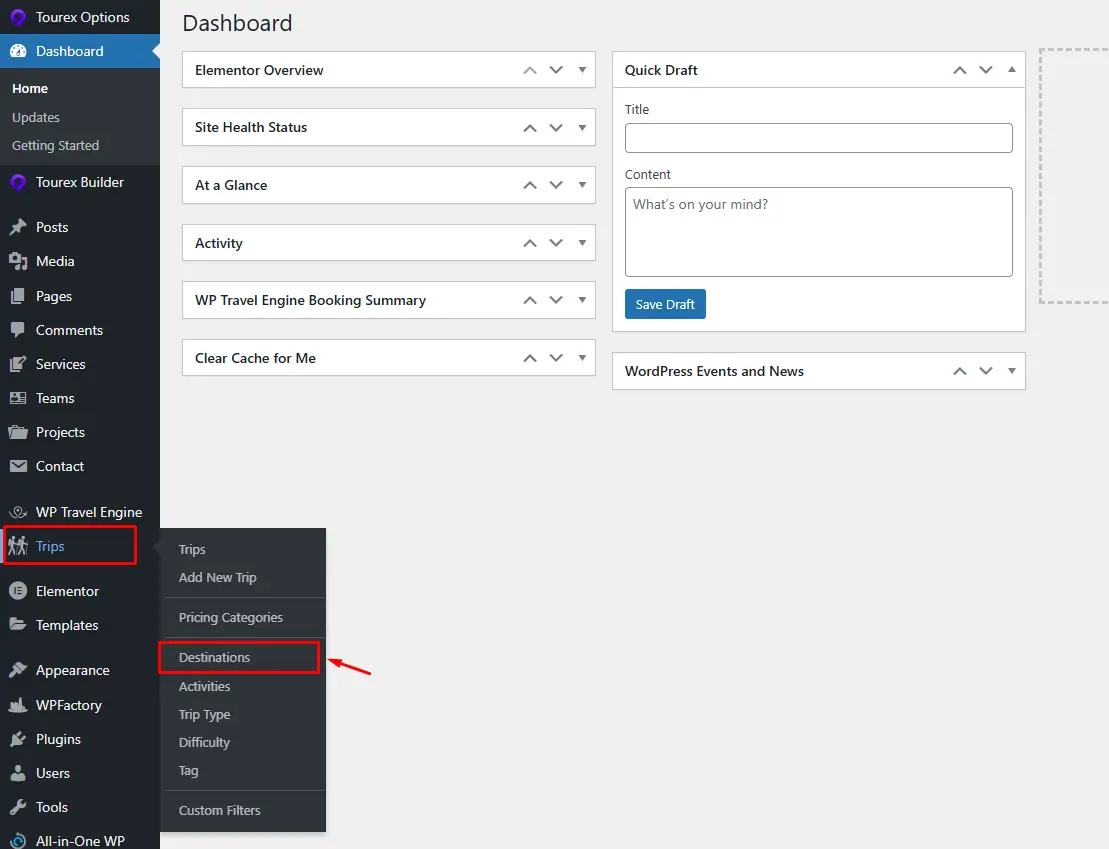Click the Tools wrench icon

pos(18,807)
